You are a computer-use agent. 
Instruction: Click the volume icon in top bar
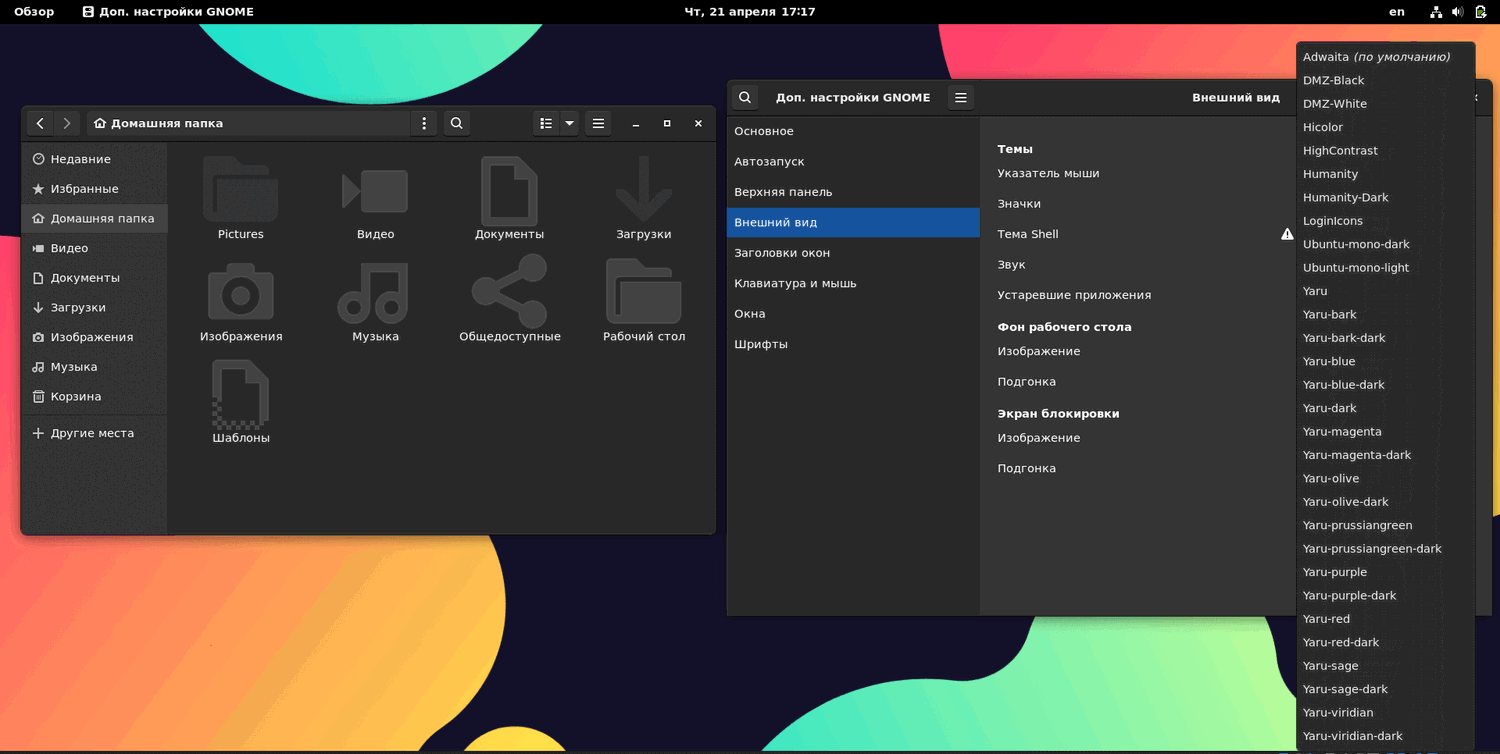click(x=1458, y=12)
